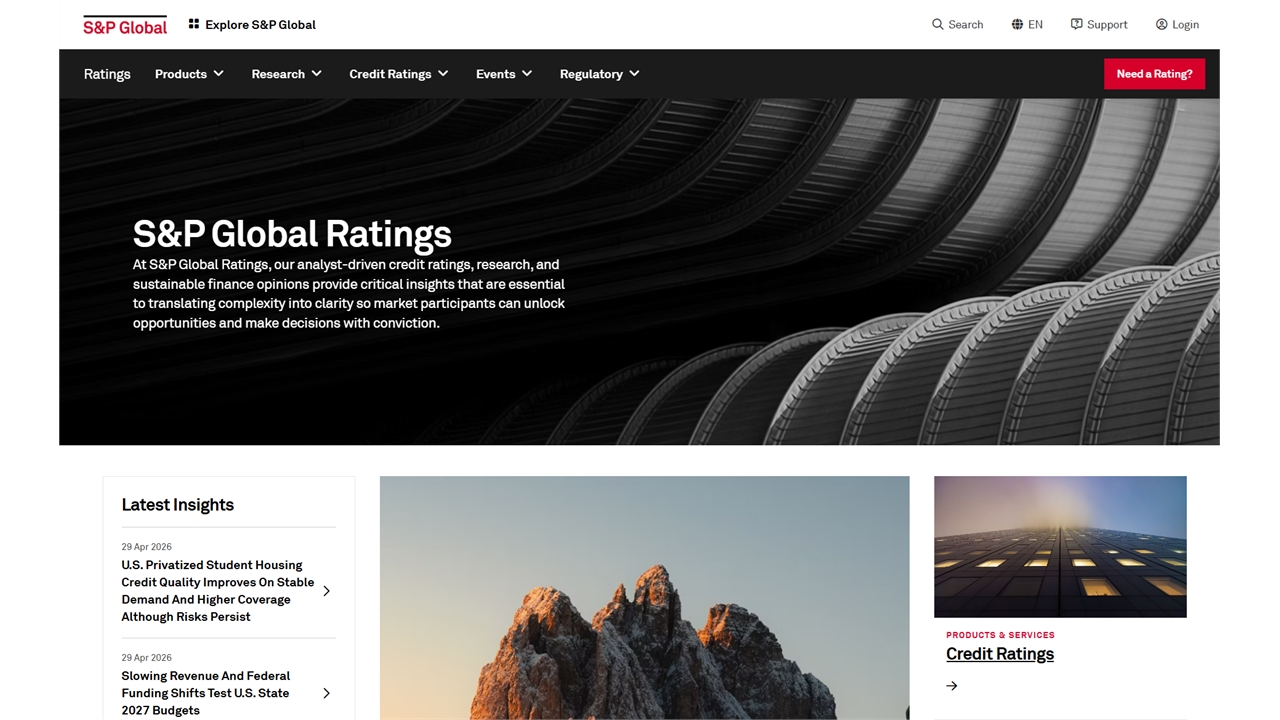Open Support via the book icon
Image resolution: width=1280 pixels, height=720 pixels.
pyautogui.click(x=1076, y=24)
